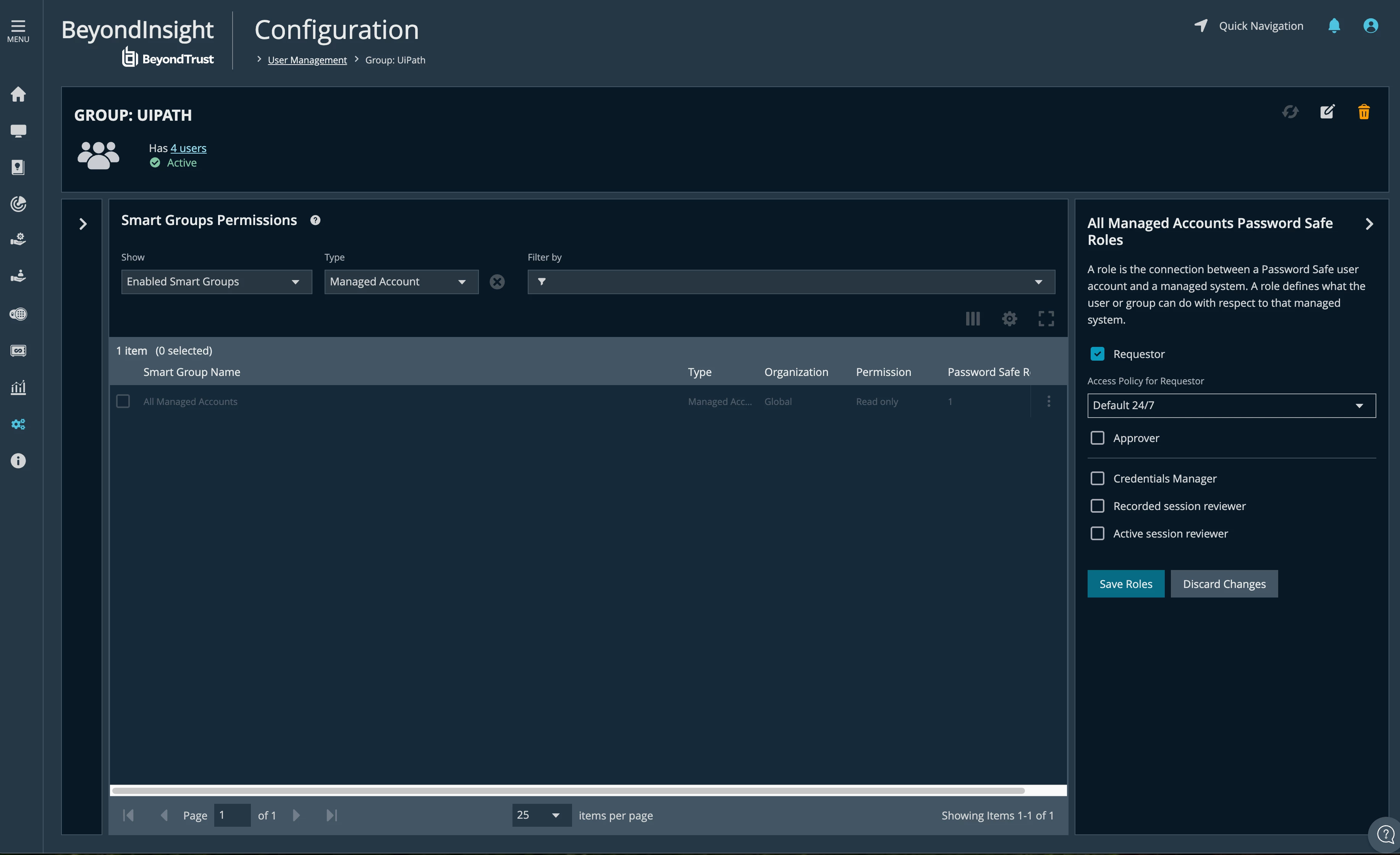The image size is (1400, 855).
Task: Check the Credentials Manager role
Action: (1097, 478)
